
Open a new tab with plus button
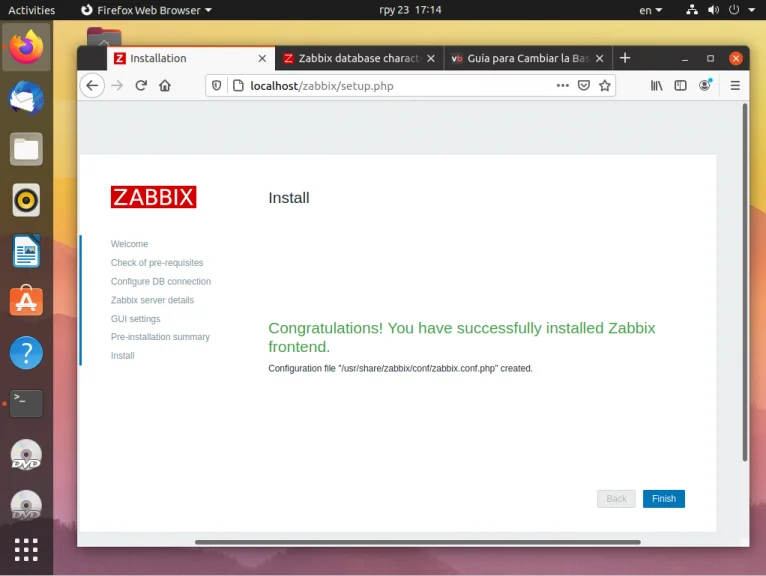[x=625, y=58]
